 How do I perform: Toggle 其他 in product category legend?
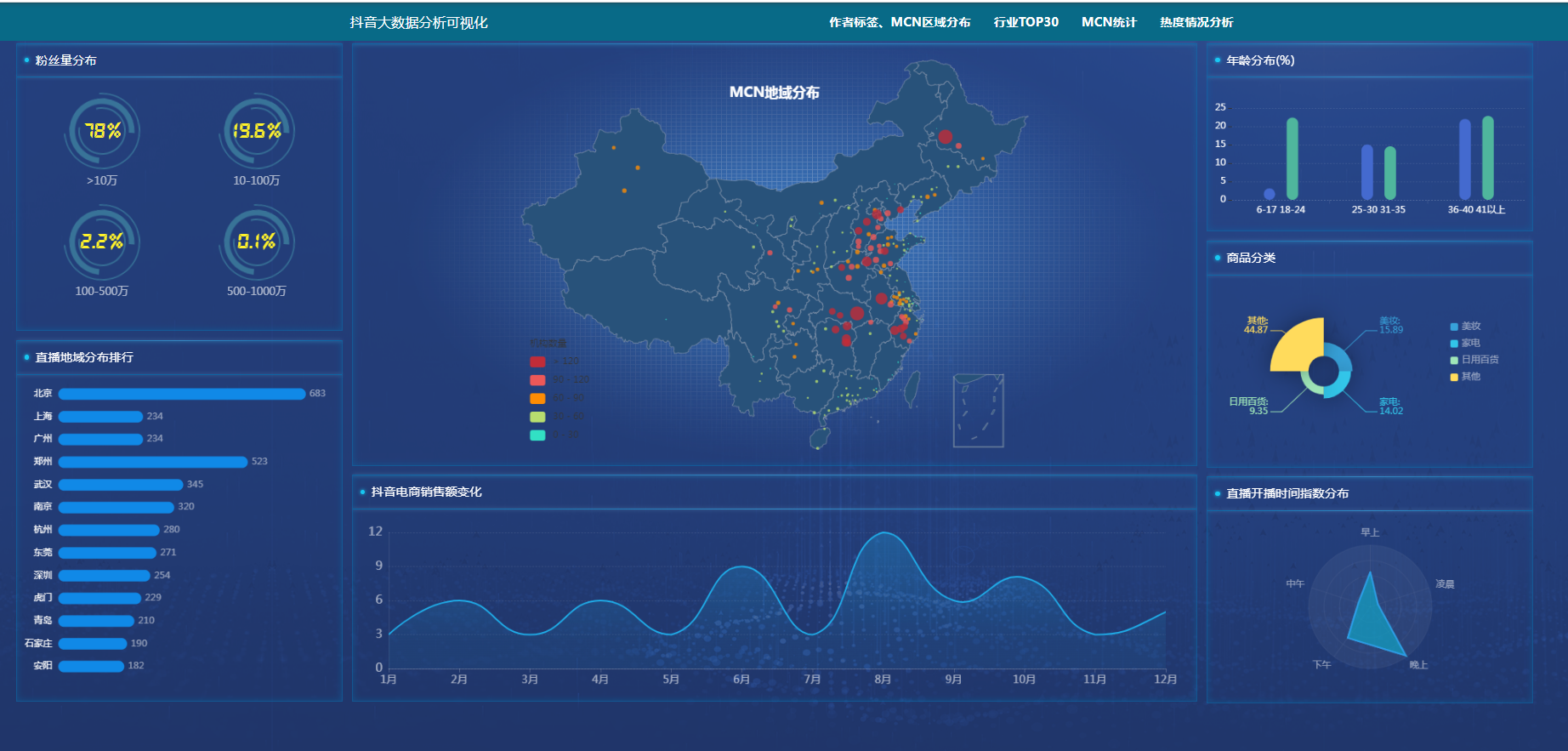[x=1465, y=377]
